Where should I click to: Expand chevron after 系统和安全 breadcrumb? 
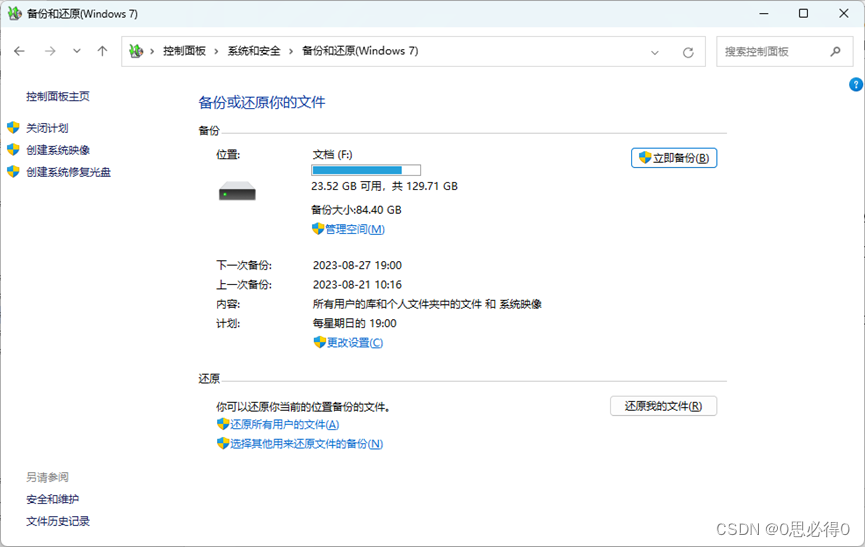click(291, 52)
